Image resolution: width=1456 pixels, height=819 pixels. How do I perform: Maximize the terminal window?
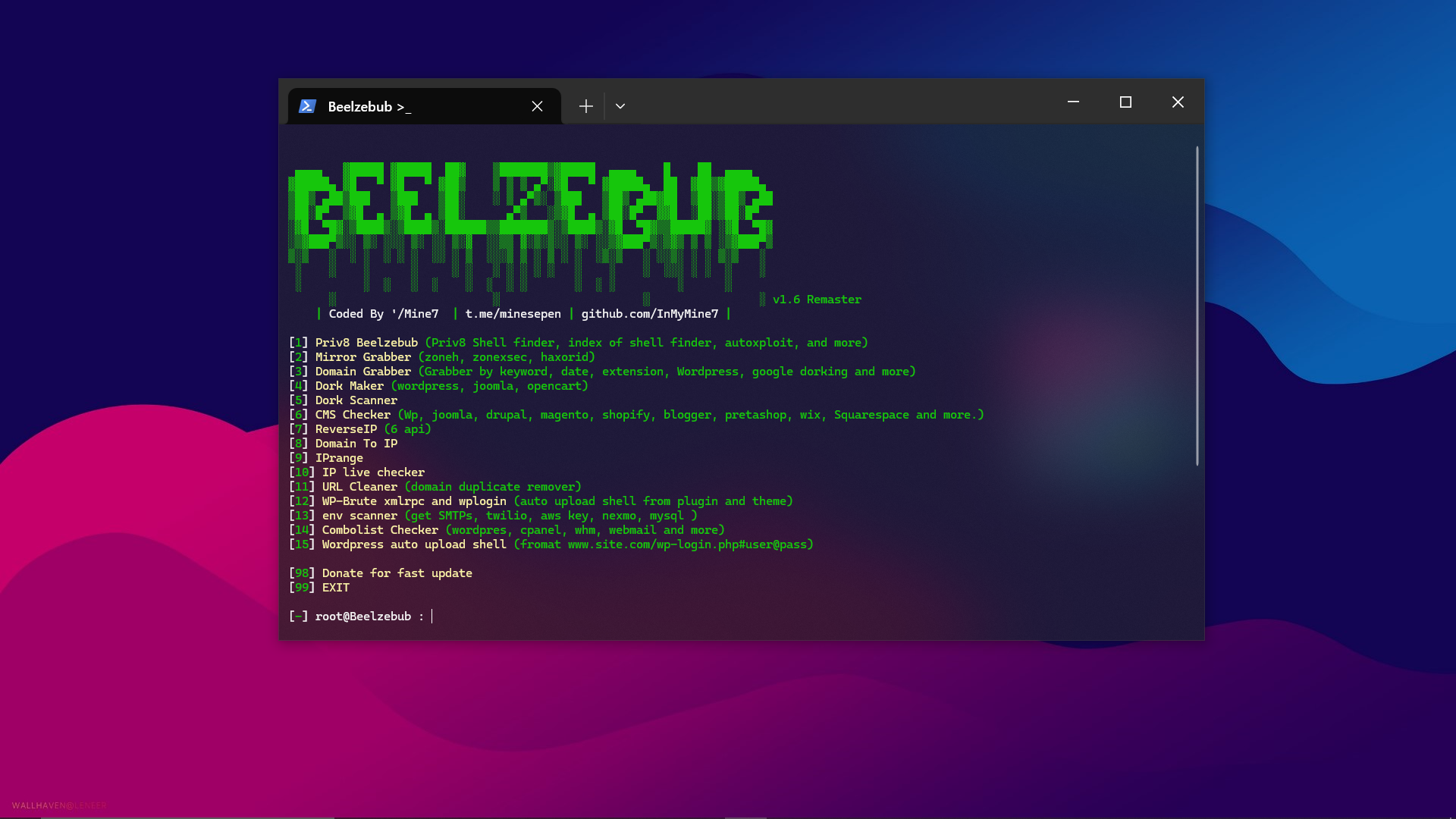point(1125,102)
